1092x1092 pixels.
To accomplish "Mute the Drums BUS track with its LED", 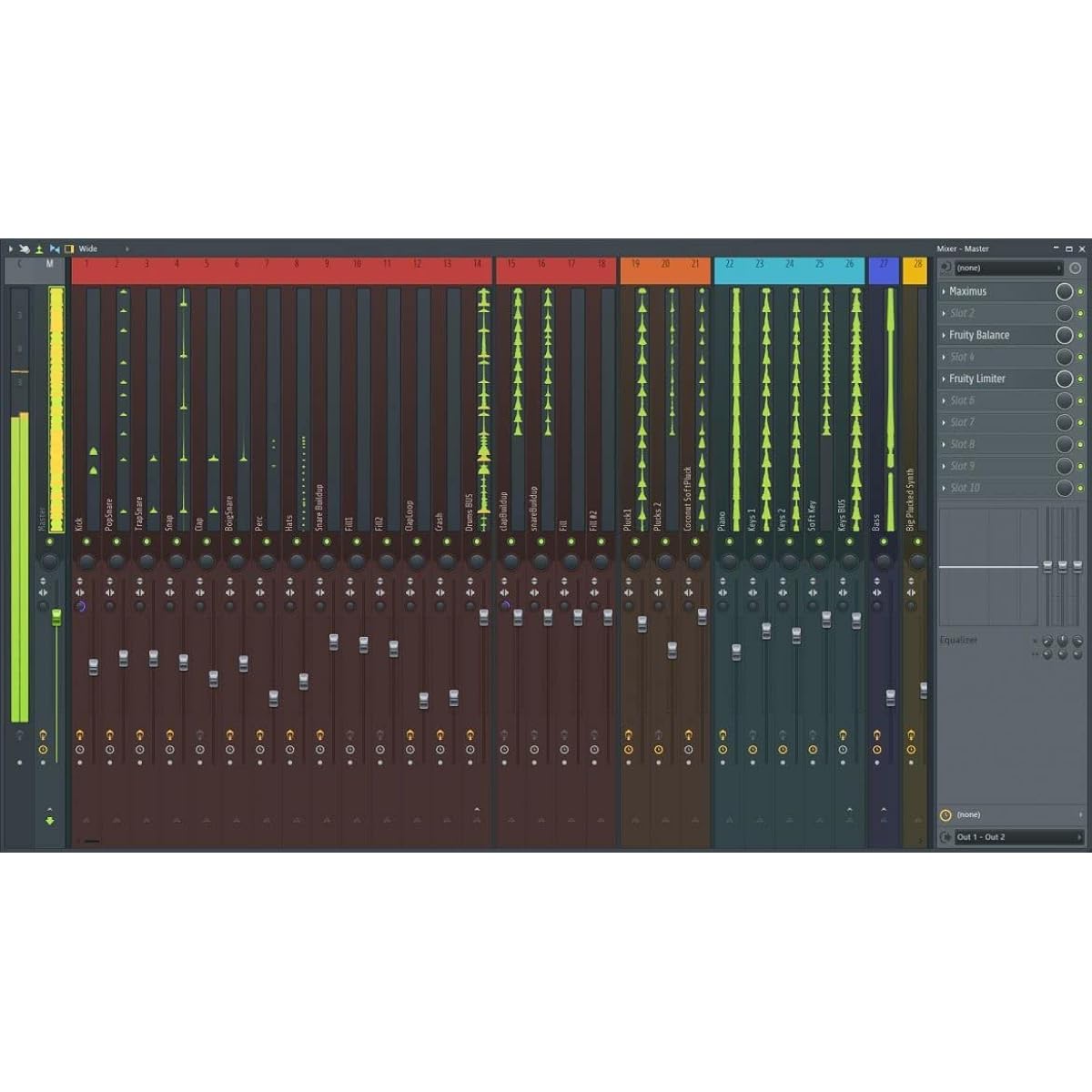I will coord(477,541).
